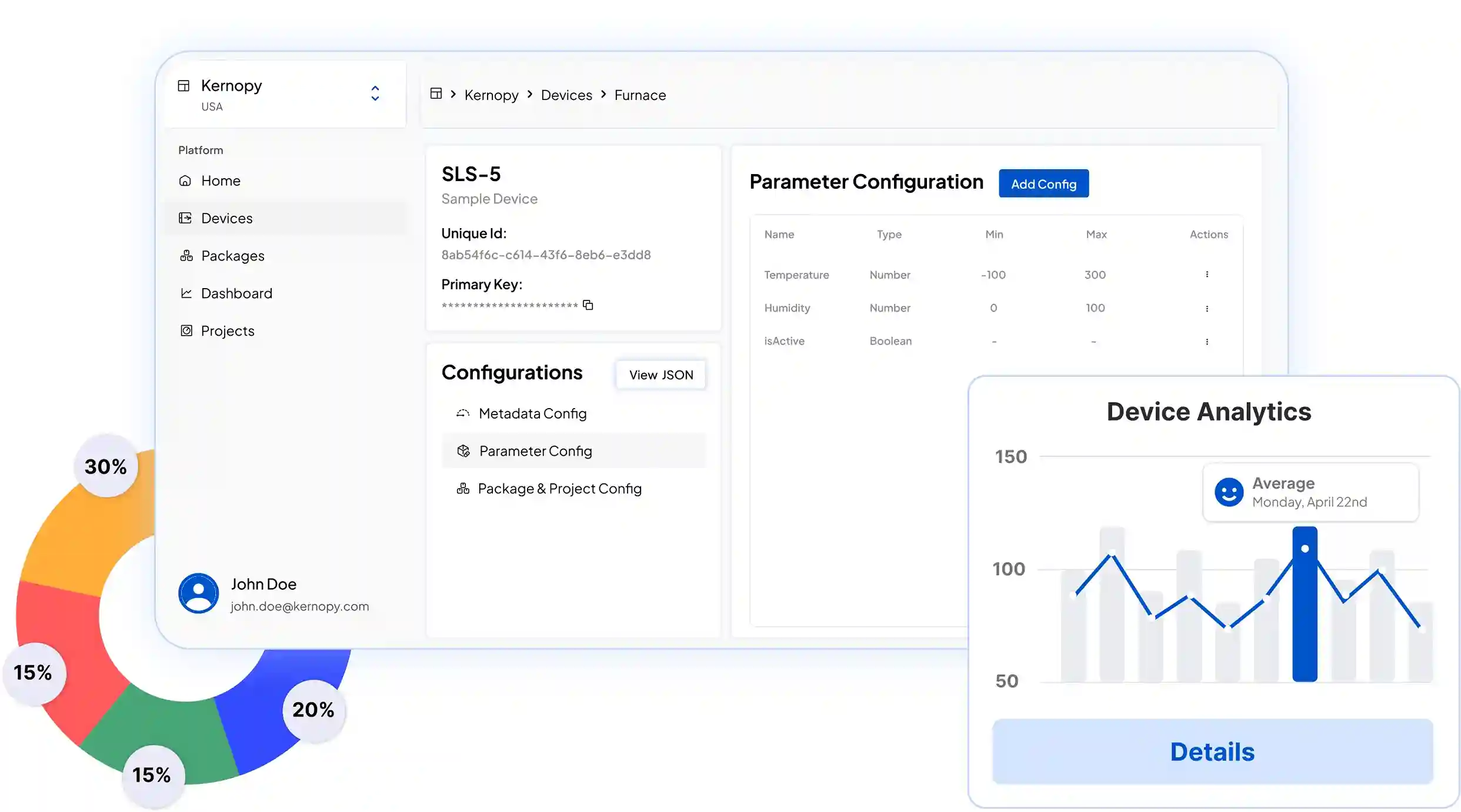
Task: Open Package & Project Config section
Action: 559,489
